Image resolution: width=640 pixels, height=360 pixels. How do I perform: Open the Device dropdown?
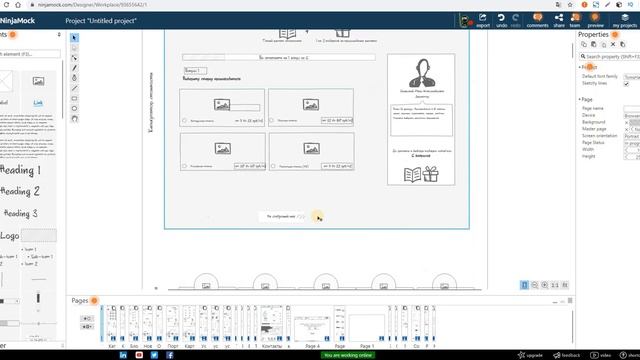(x=632, y=116)
